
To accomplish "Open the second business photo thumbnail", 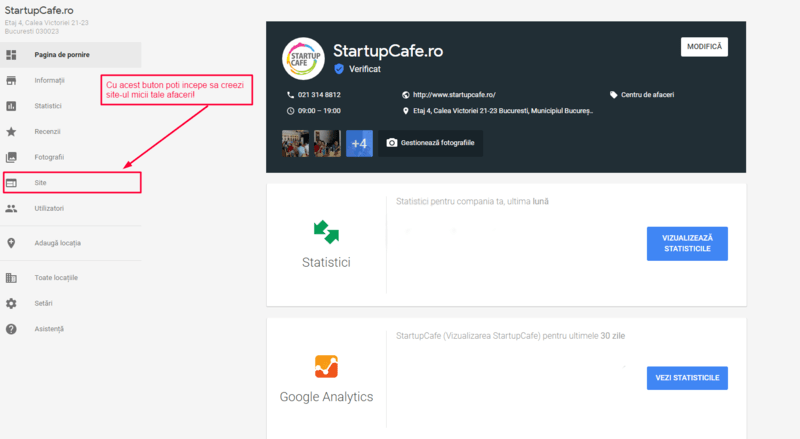I will pyautogui.click(x=328, y=143).
